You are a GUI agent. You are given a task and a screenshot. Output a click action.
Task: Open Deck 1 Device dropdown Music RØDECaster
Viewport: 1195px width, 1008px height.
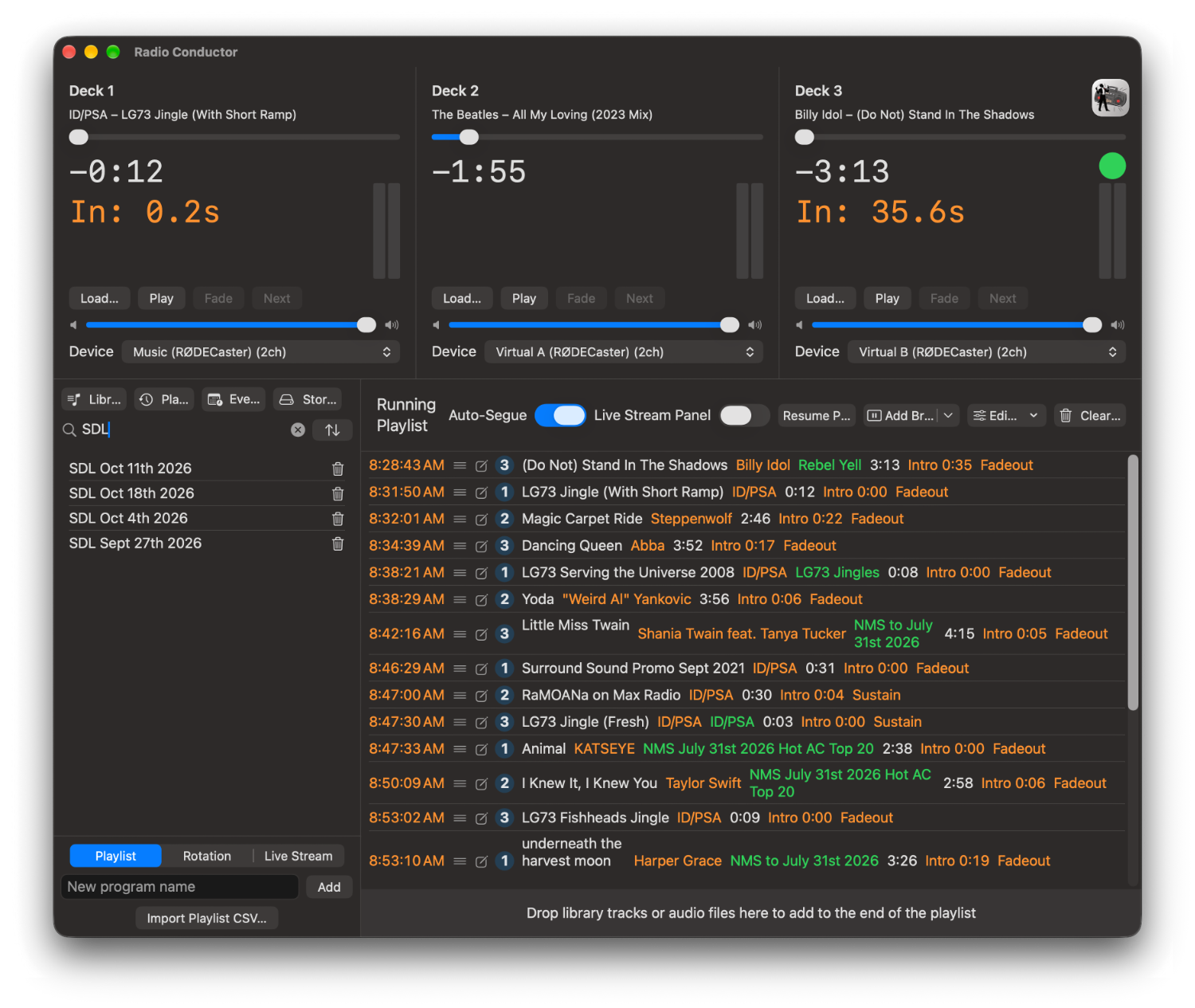click(x=261, y=352)
